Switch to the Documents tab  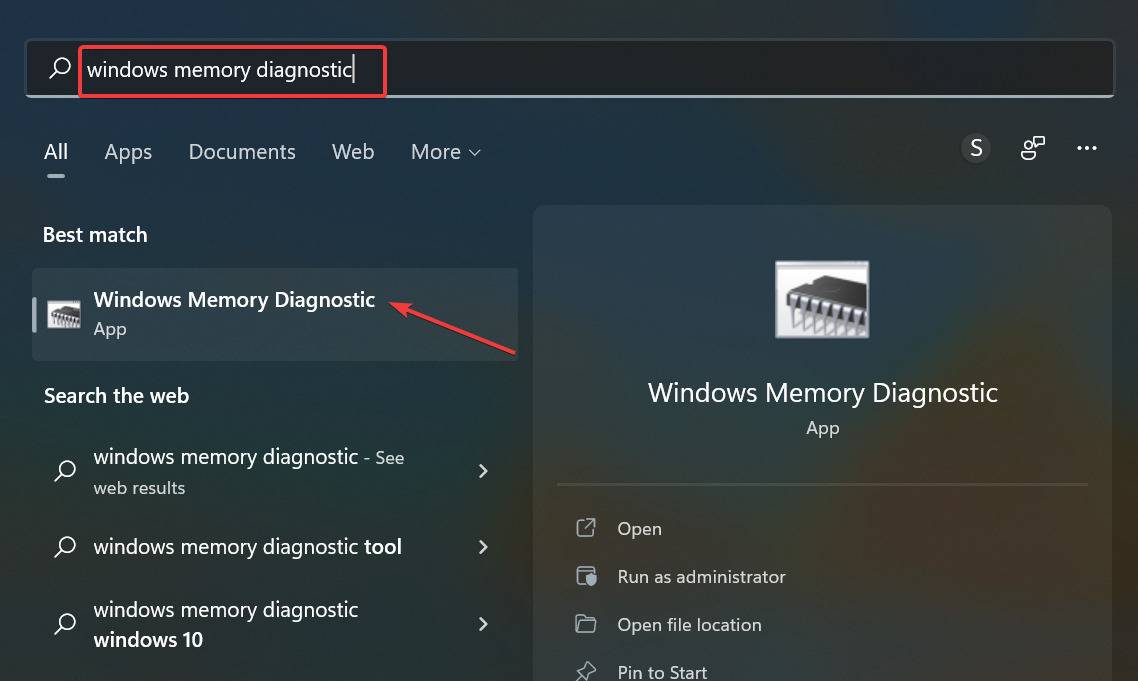click(242, 152)
